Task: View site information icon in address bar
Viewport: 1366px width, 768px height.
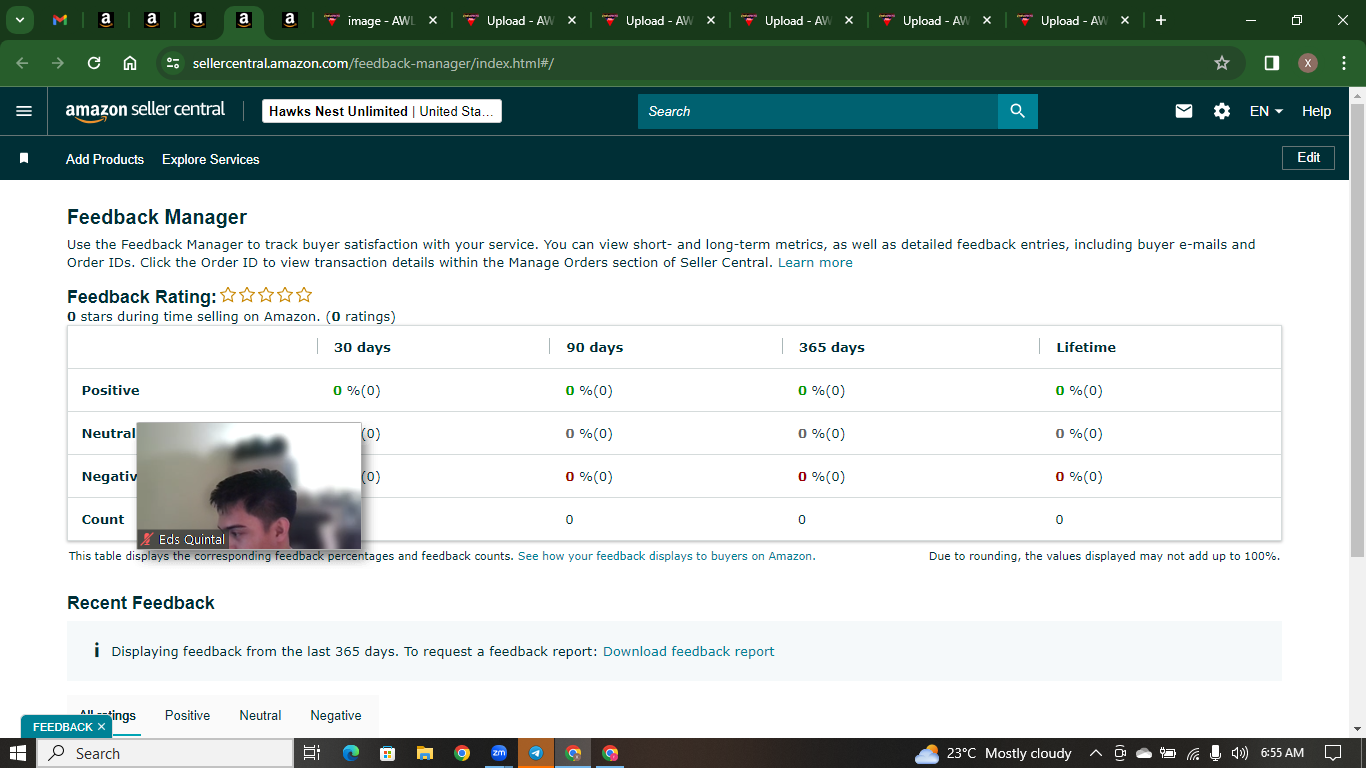Action: [x=173, y=63]
